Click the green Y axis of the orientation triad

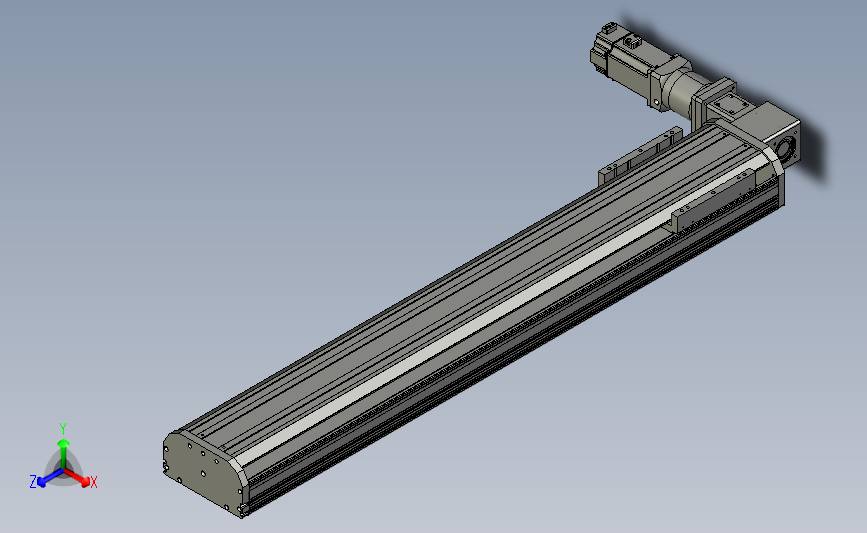pyautogui.click(x=63, y=451)
